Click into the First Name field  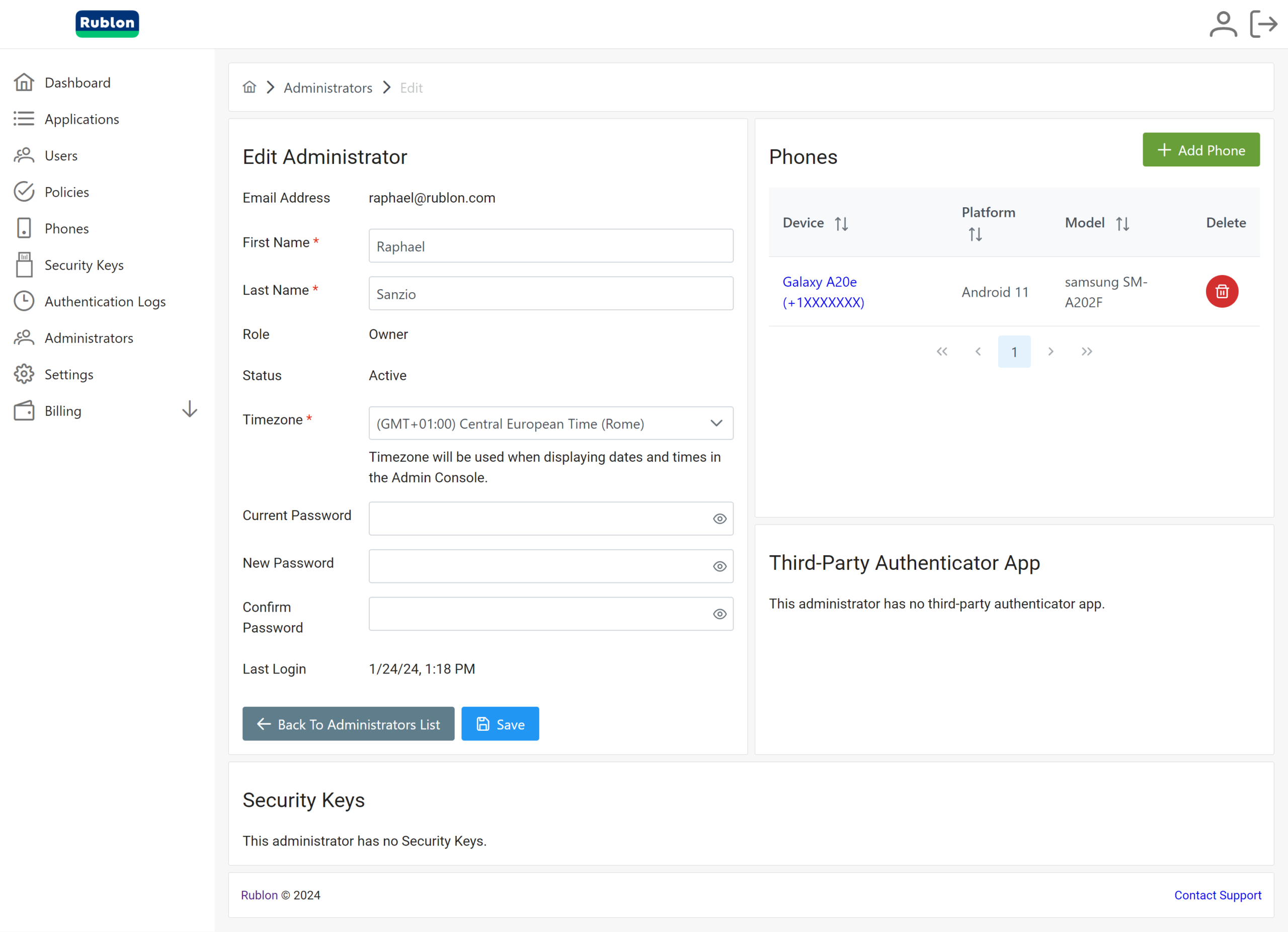tap(550, 246)
